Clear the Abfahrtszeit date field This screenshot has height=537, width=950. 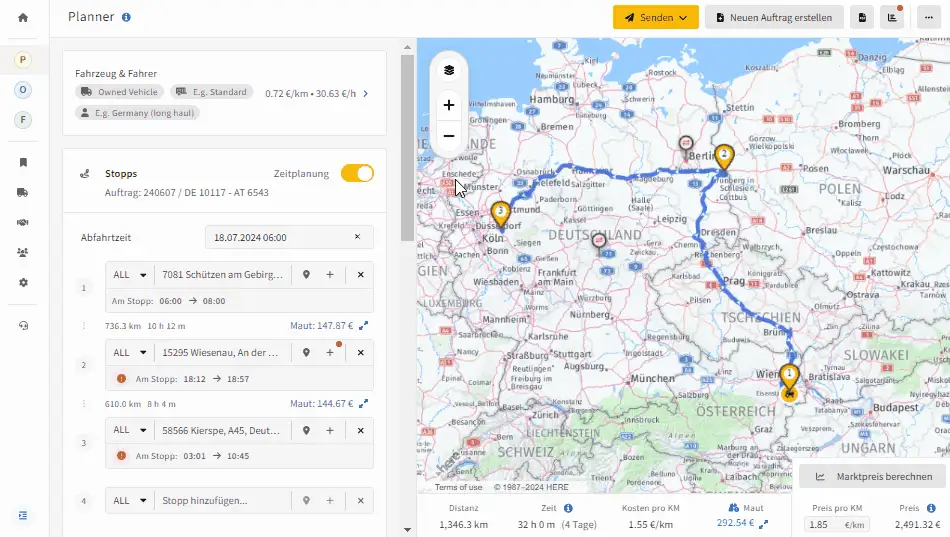coord(357,237)
